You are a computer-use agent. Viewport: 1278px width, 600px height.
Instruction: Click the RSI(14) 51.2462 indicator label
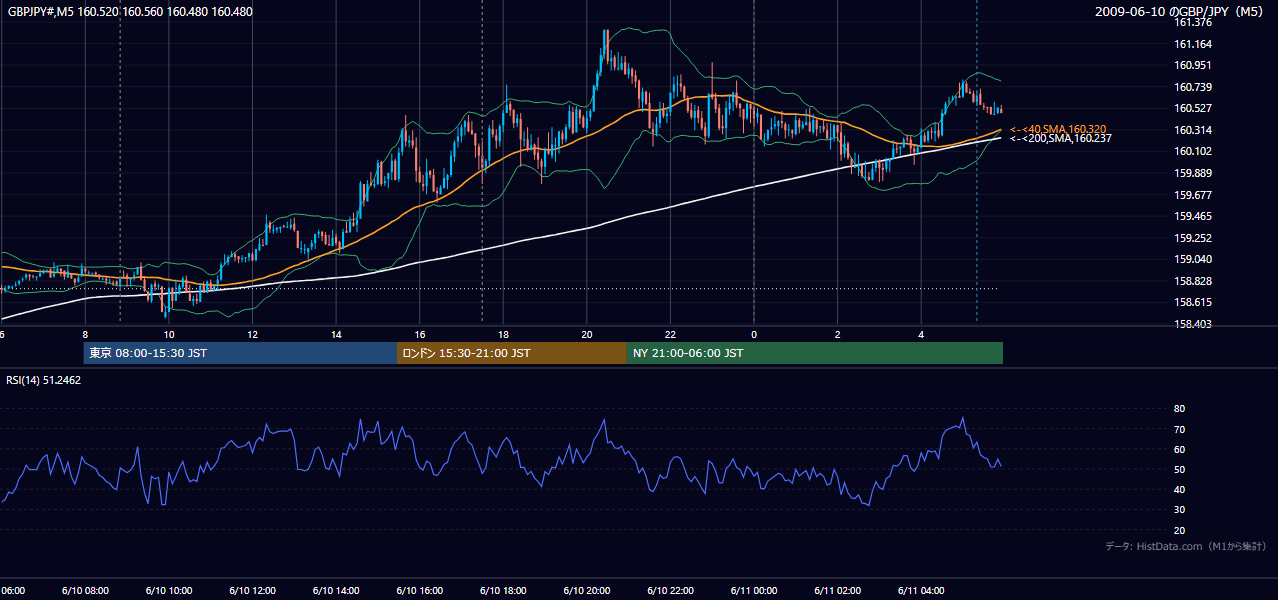(44, 380)
